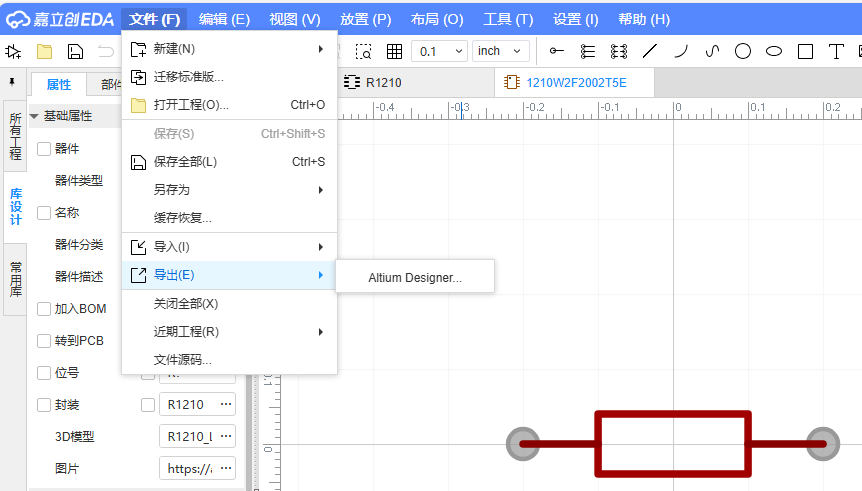Open the 布局 (O) menu
The width and height of the screenshot is (862, 491).
437,20
